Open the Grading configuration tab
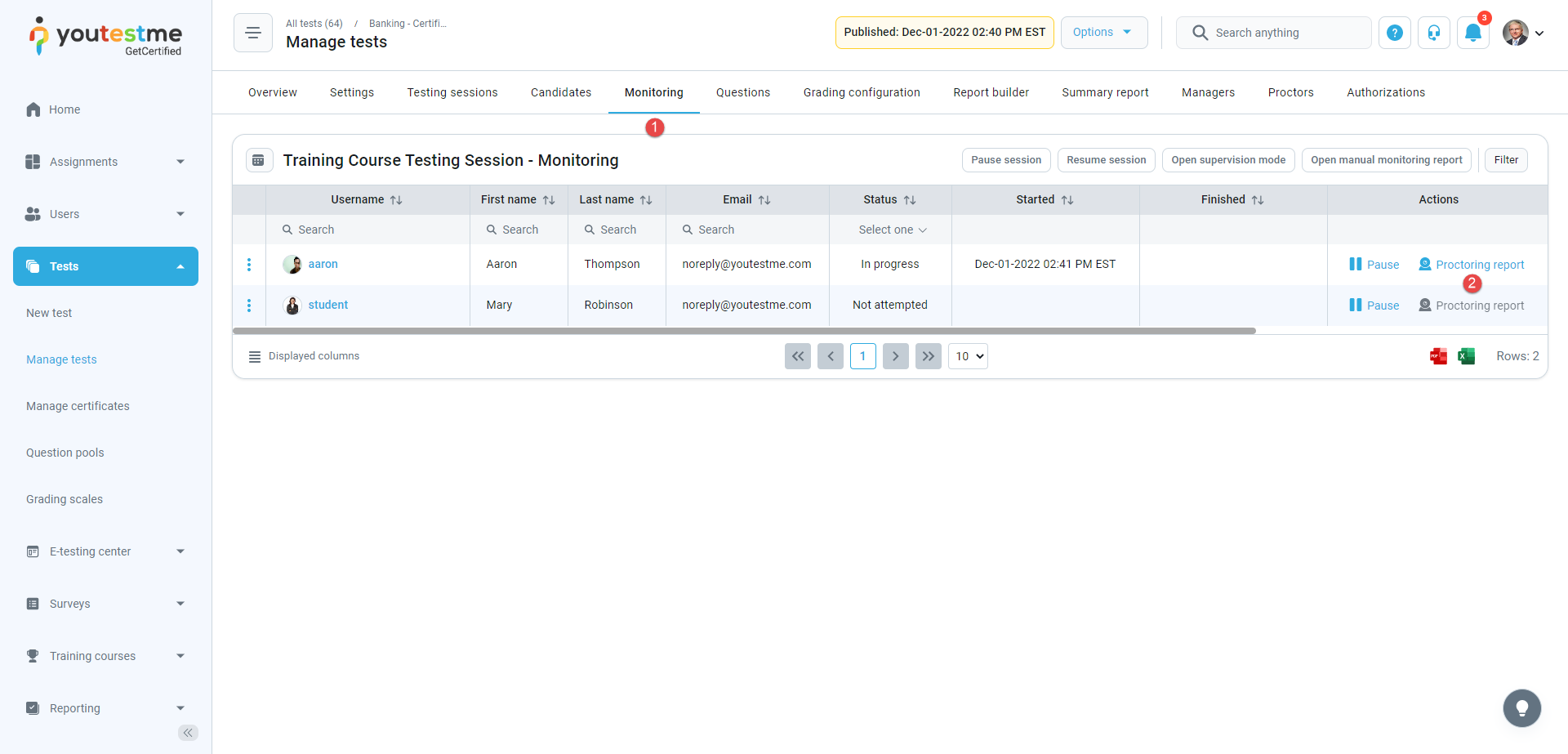The height and width of the screenshot is (754, 1568). 861,92
